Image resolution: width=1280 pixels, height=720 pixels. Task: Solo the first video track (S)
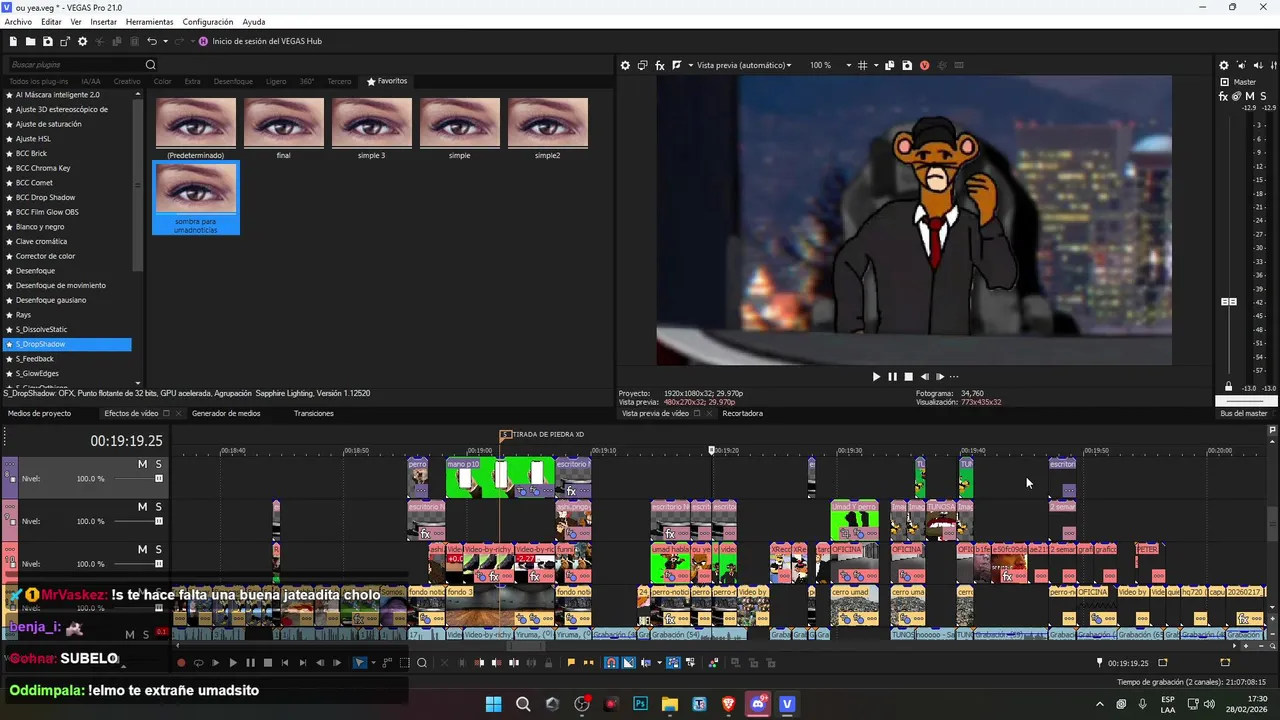pyautogui.click(x=158, y=464)
